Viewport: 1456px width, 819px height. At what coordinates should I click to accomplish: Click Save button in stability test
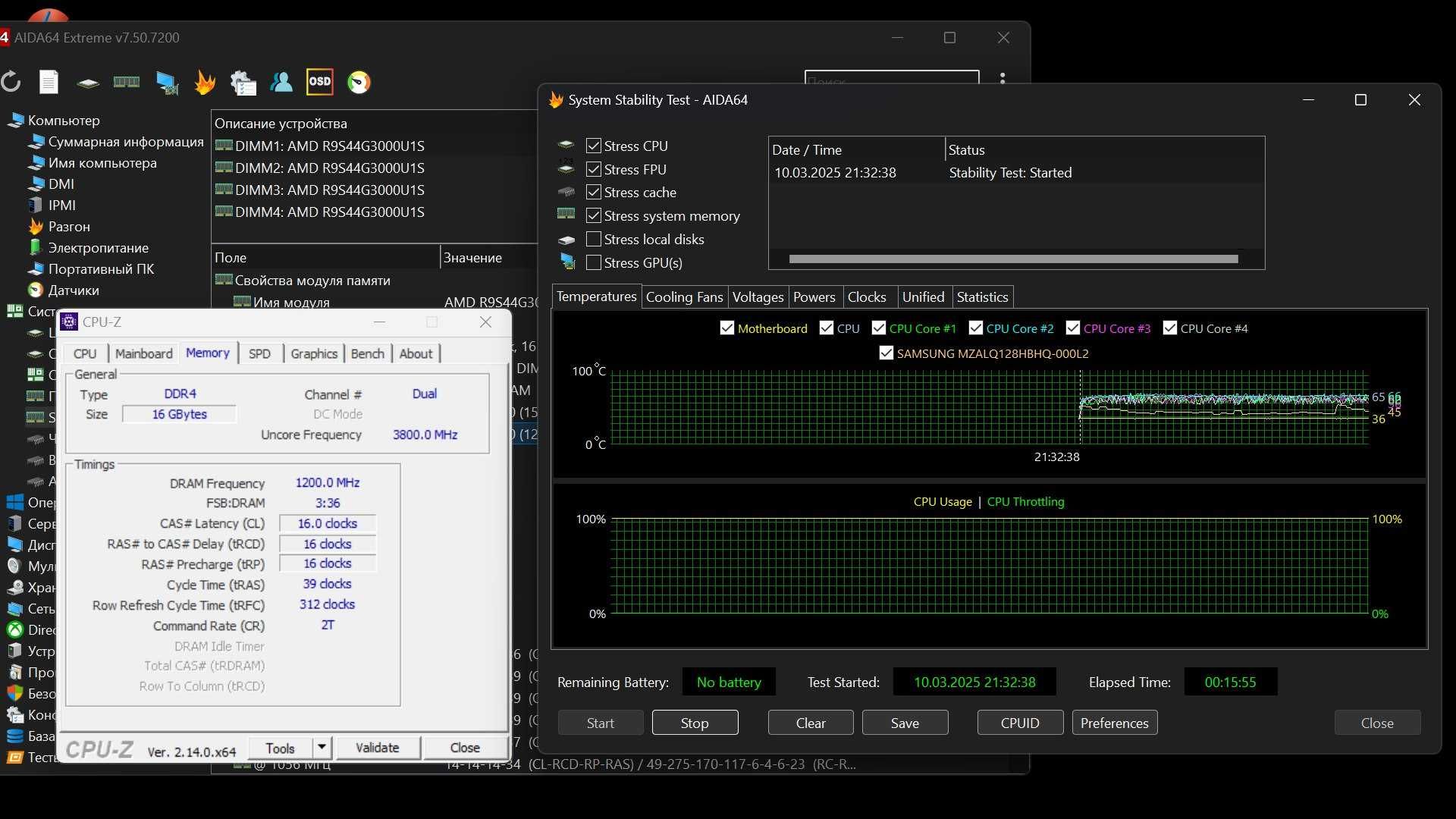coord(905,723)
